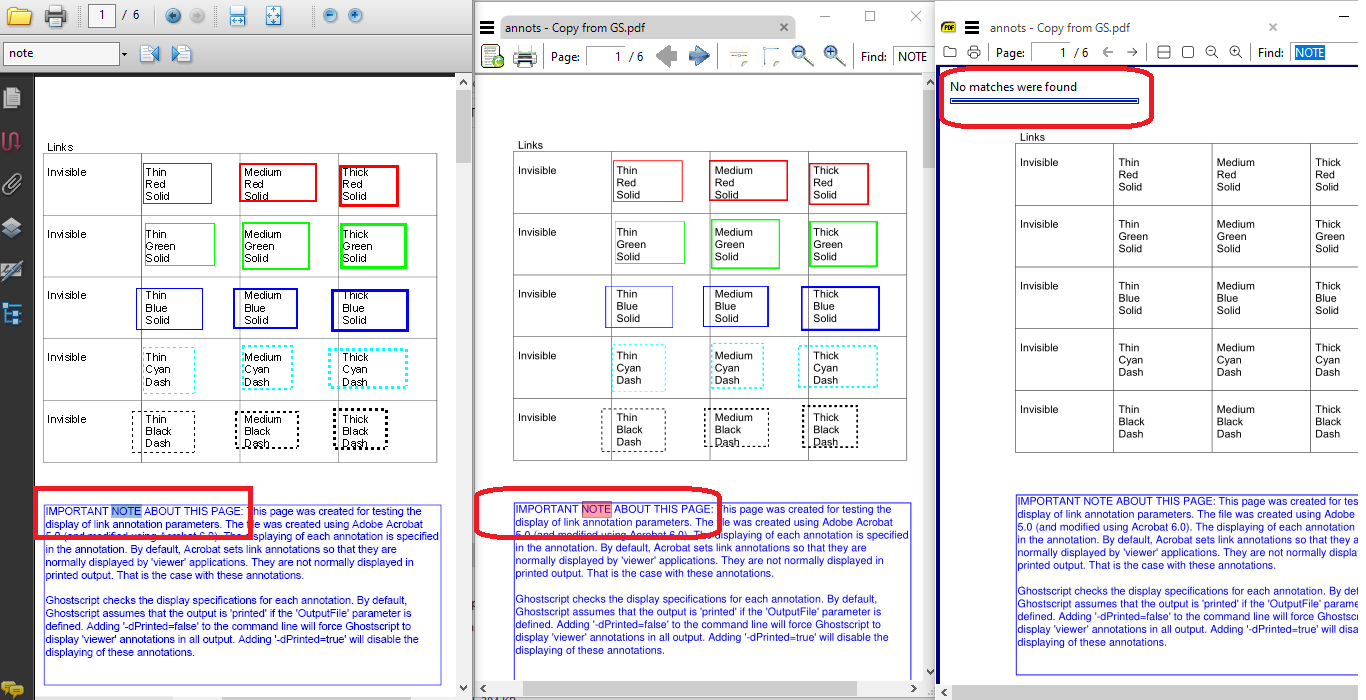Screen dimensions: 1366x700
Task: Open a document in the middle window's toolbar
Action: [x=492, y=57]
